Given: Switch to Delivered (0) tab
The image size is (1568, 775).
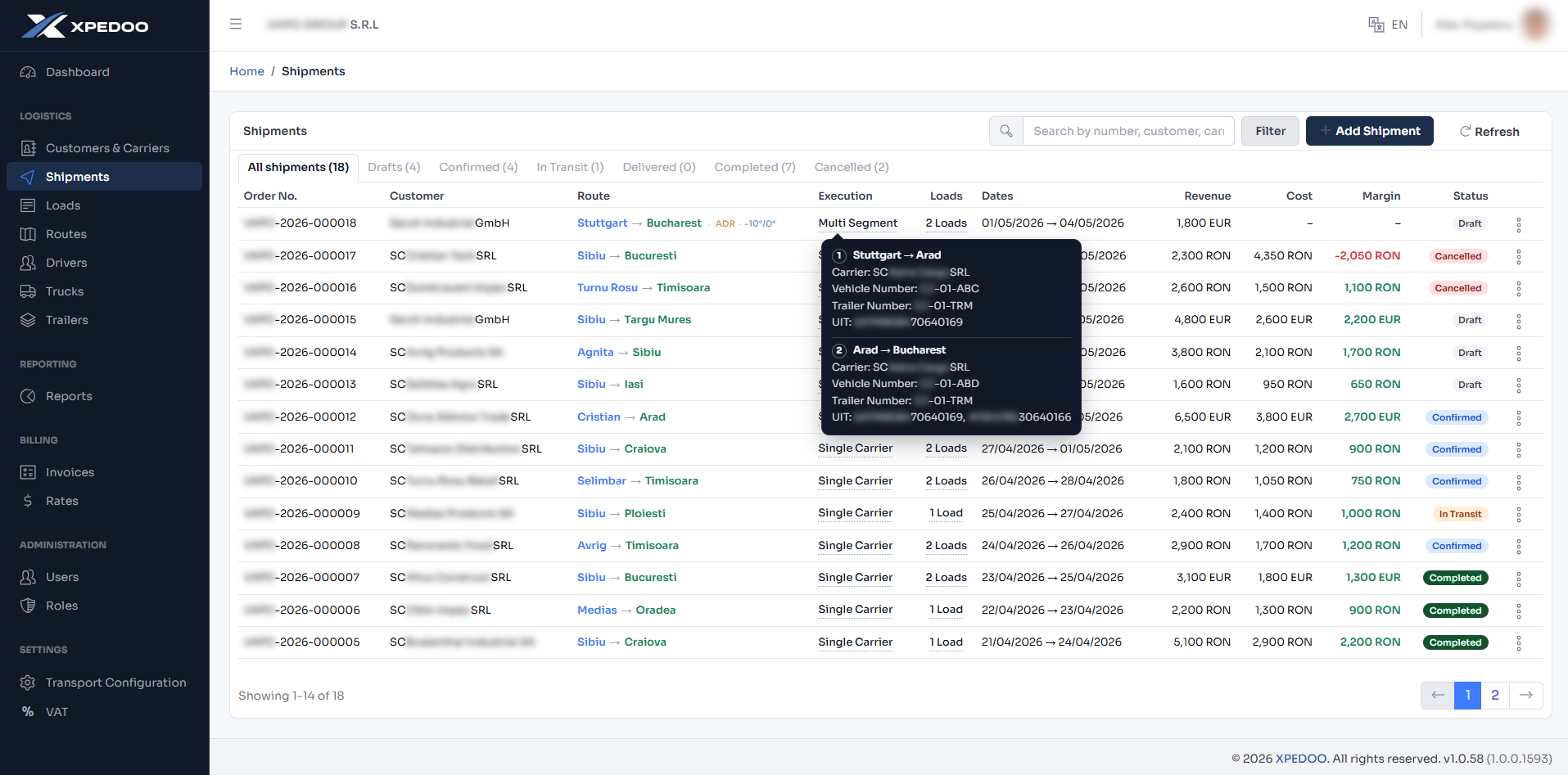Looking at the screenshot, I should coord(659,167).
